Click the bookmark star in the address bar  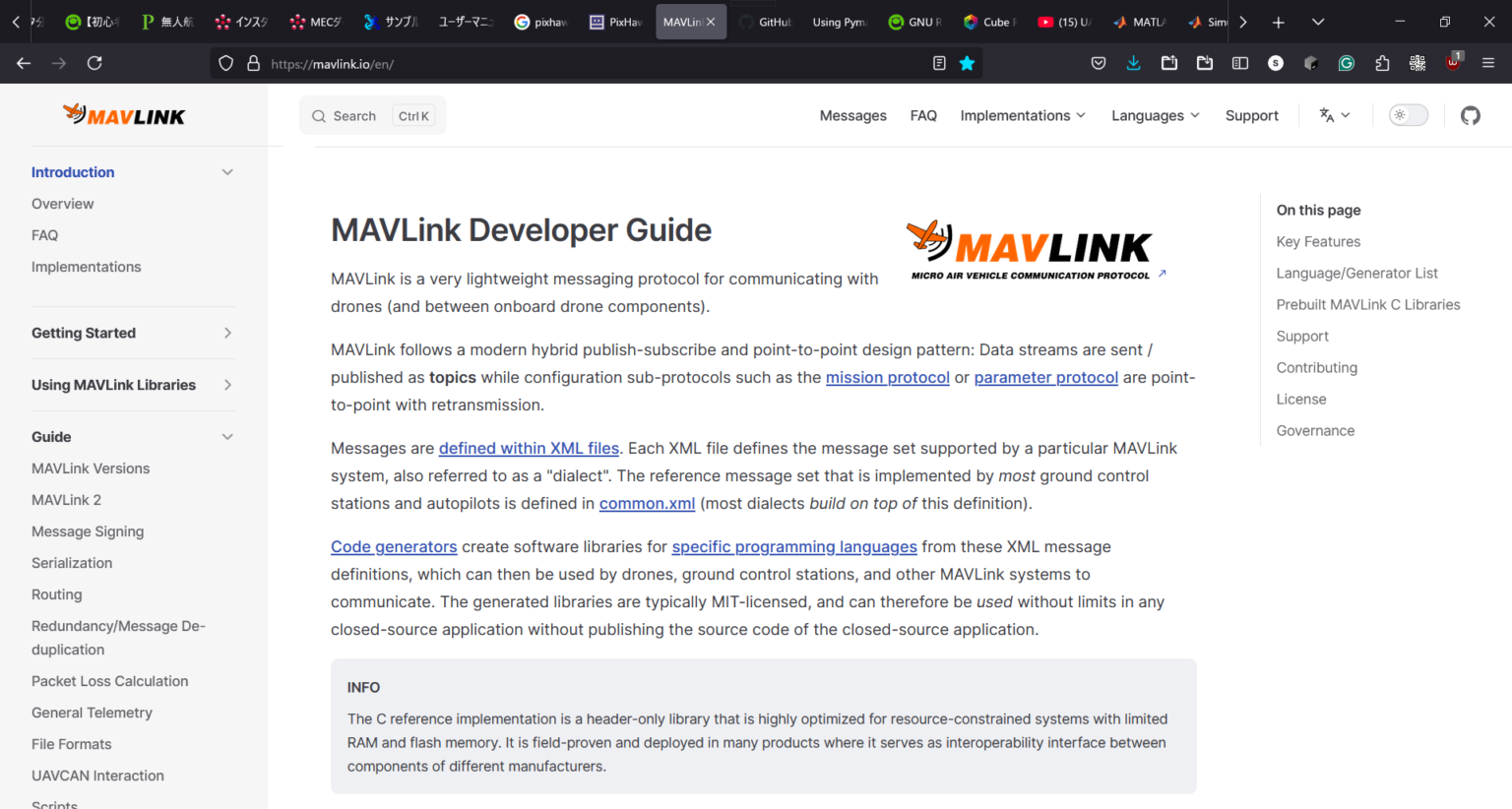[967, 62]
